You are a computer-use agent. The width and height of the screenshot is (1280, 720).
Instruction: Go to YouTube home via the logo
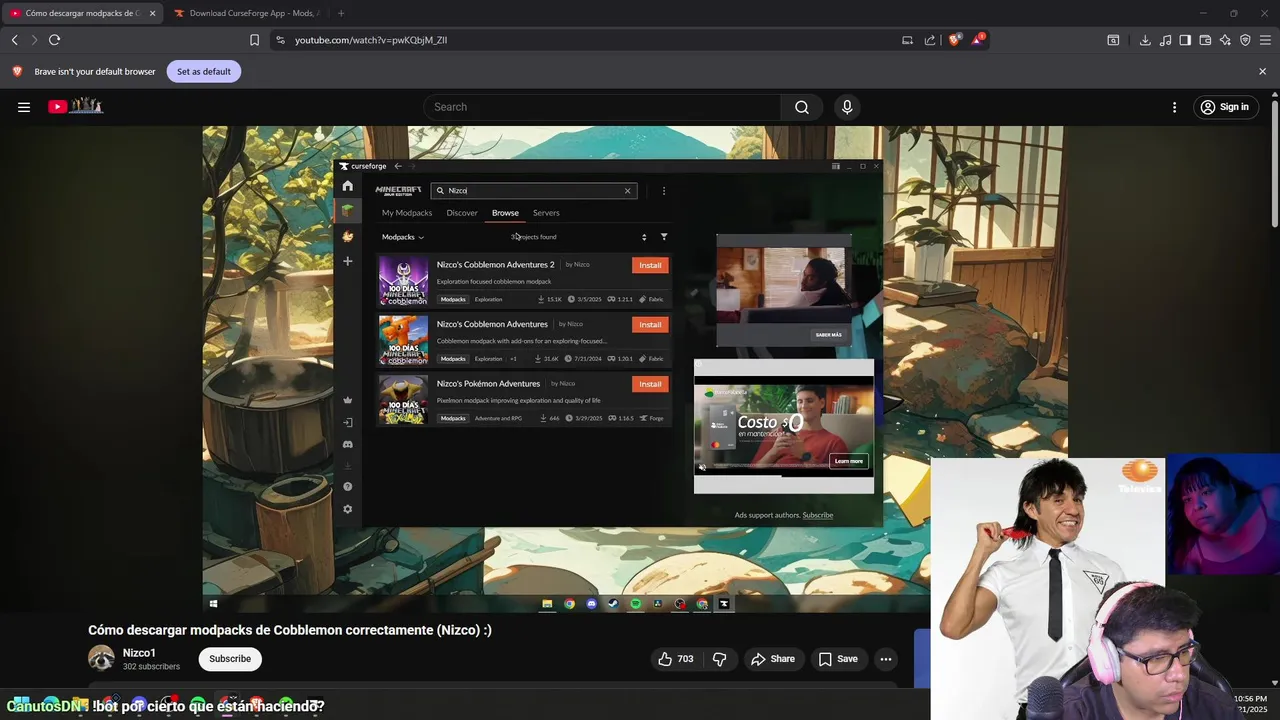point(75,106)
